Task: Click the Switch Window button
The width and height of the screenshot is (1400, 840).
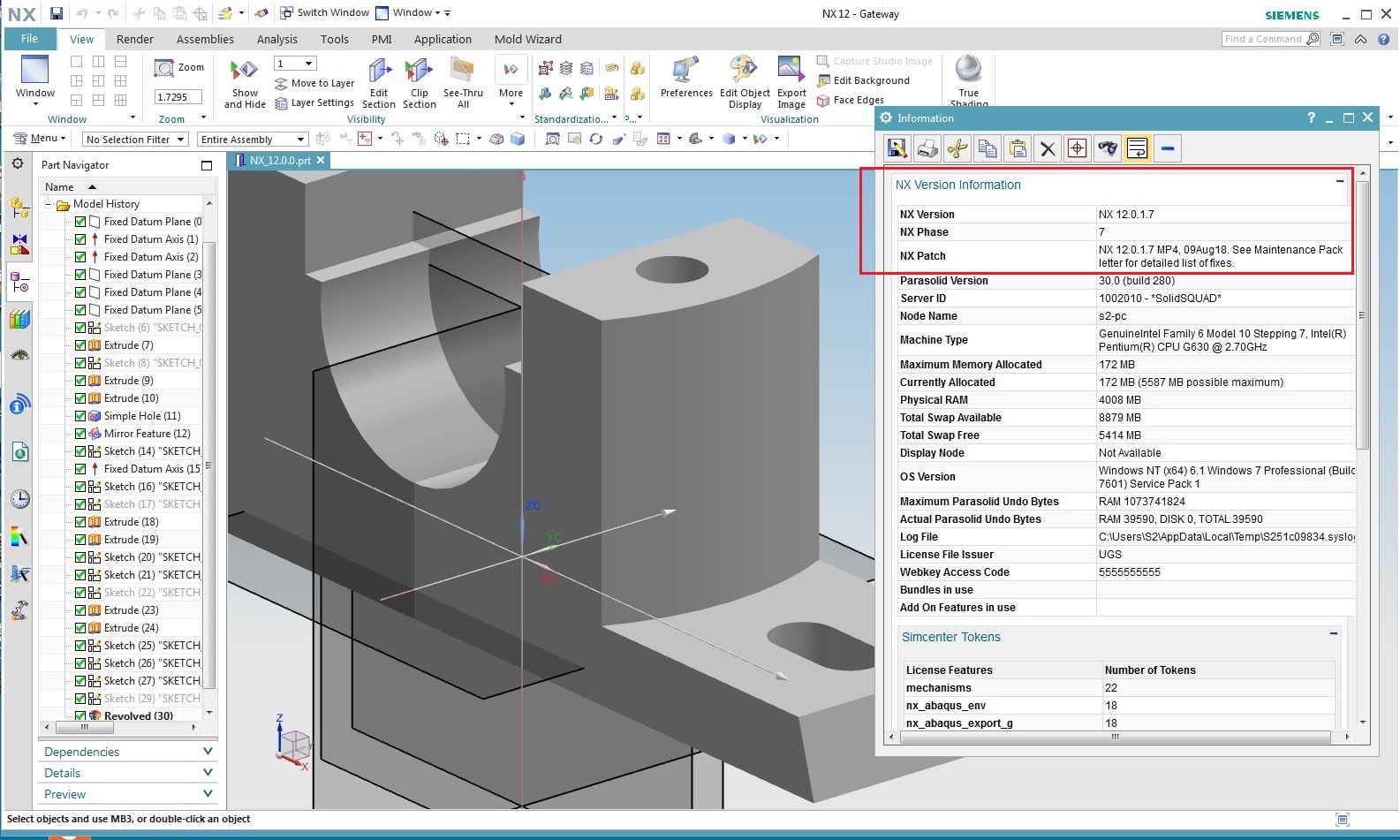Action: coord(324,12)
